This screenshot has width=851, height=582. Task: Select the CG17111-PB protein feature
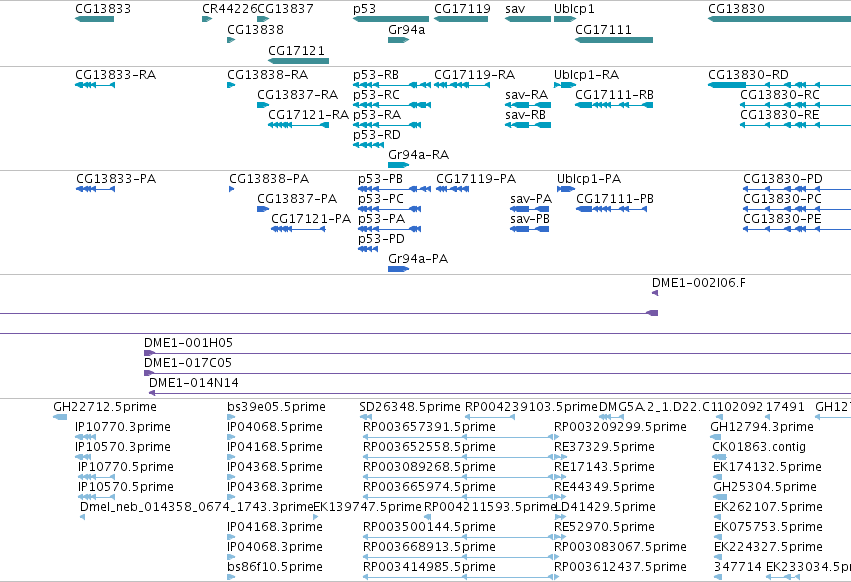tap(612, 209)
